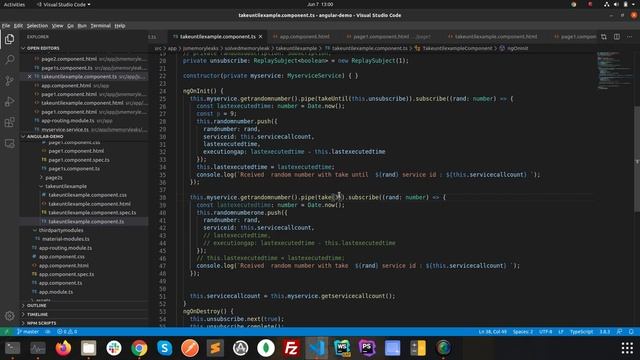The width and height of the screenshot is (640, 360).
Task: Open editor More Actions ellipsis menu
Action: click(630, 37)
